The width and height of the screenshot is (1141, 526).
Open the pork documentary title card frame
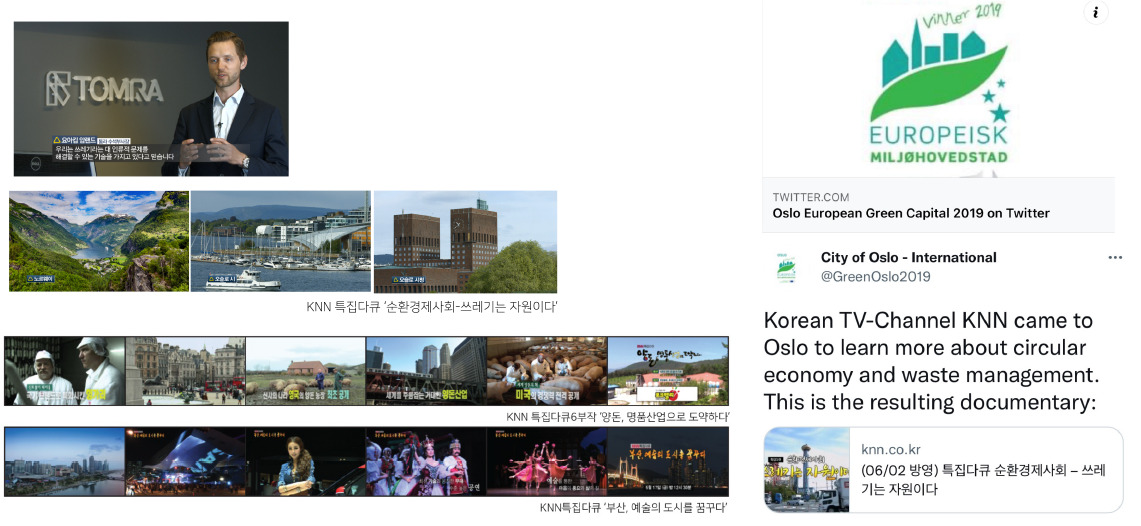click(667, 370)
